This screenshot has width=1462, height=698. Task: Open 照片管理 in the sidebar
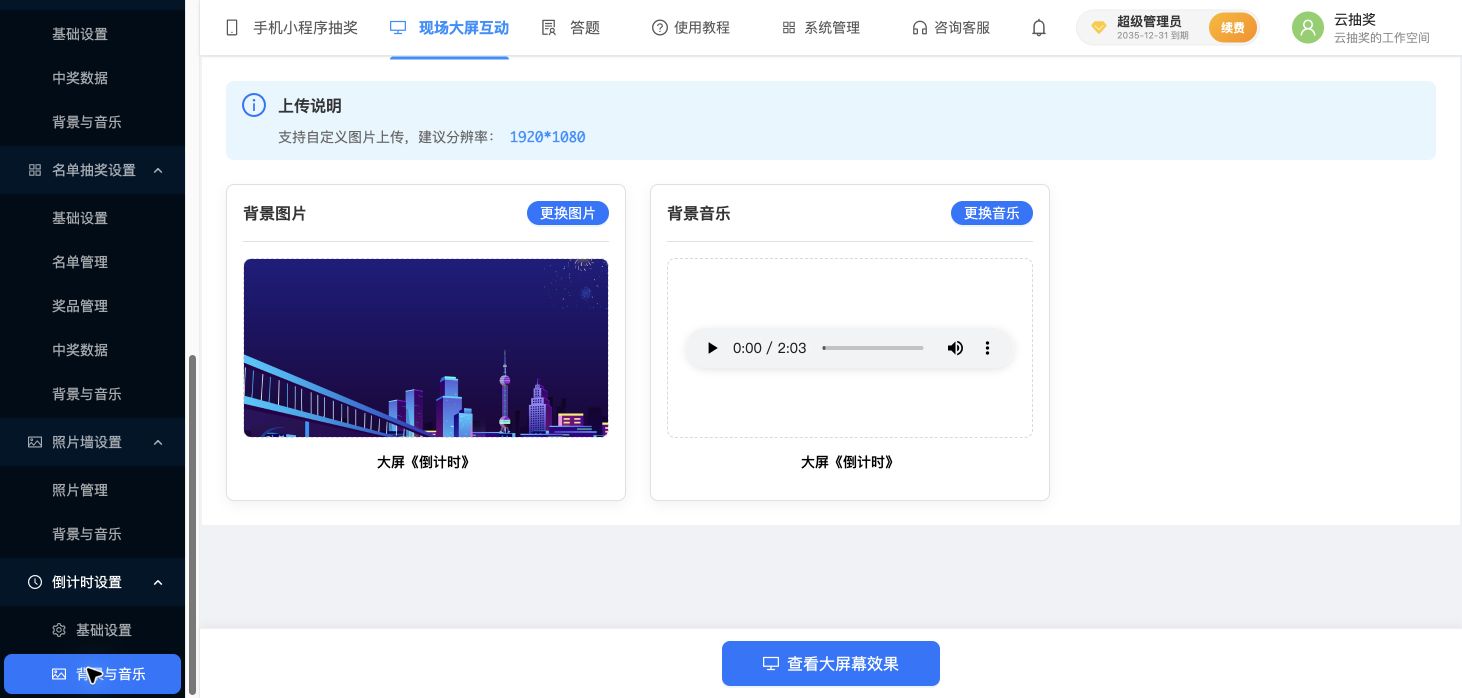(x=80, y=490)
